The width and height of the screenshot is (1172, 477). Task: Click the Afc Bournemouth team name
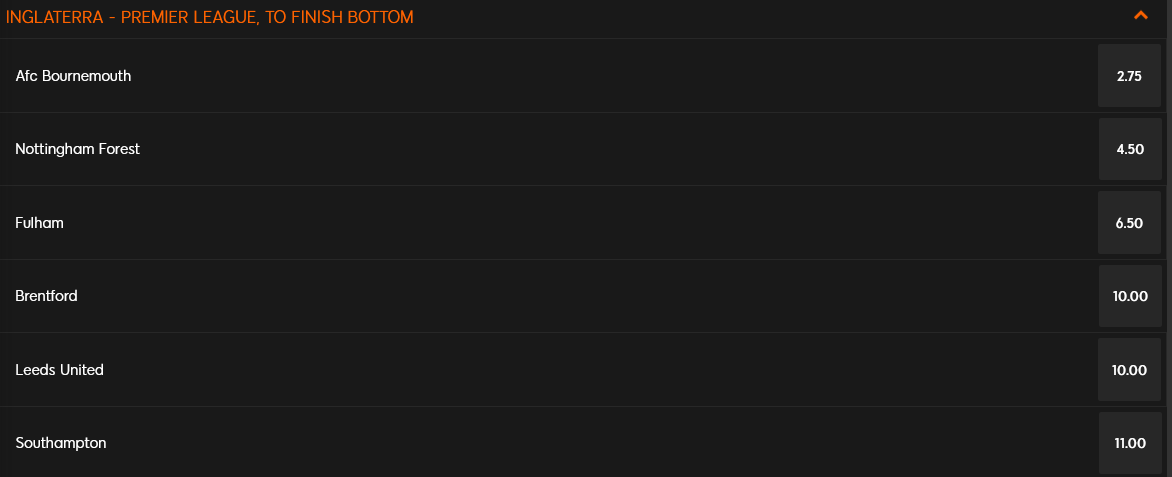[x=73, y=76]
